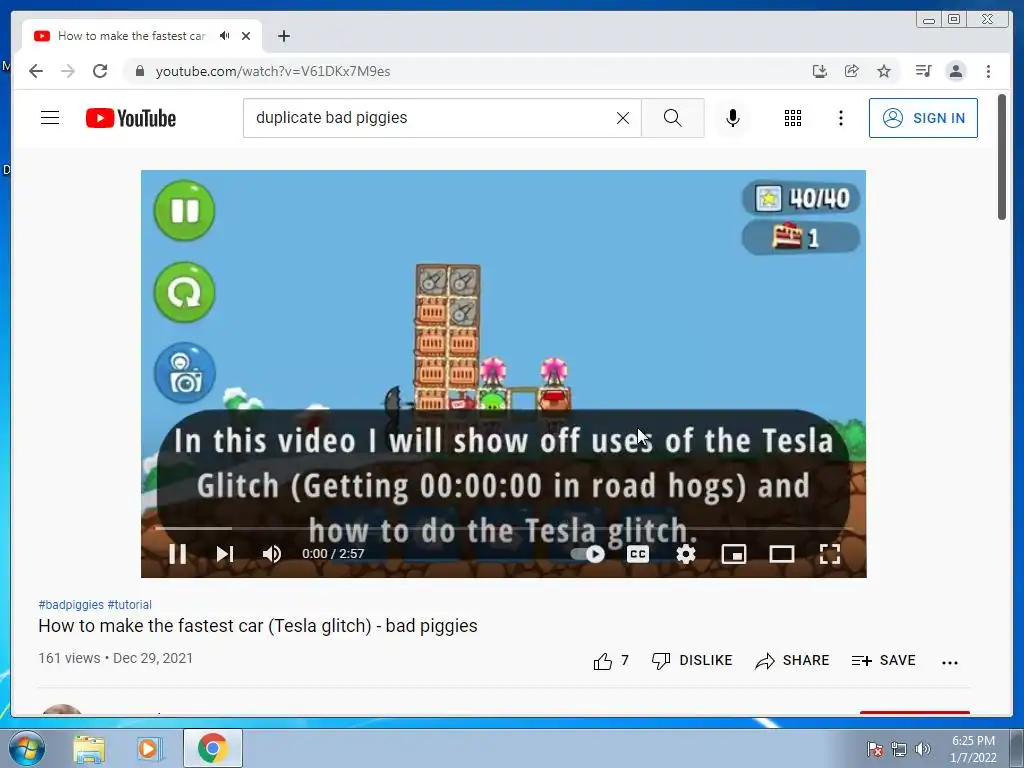Click the Chrome address bar URL
Viewport: 1024px width, 768px height.
[x=273, y=71]
